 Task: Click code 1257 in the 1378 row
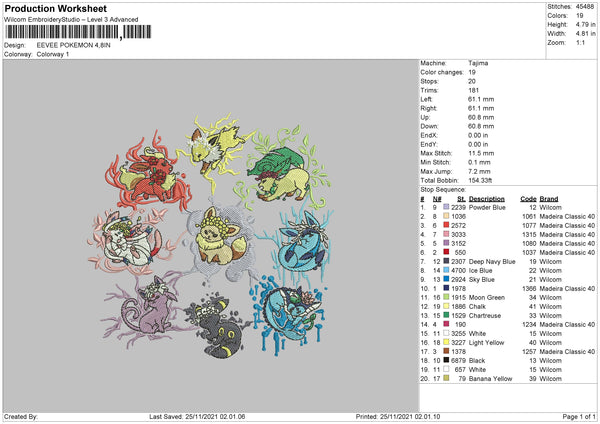(x=529, y=351)
